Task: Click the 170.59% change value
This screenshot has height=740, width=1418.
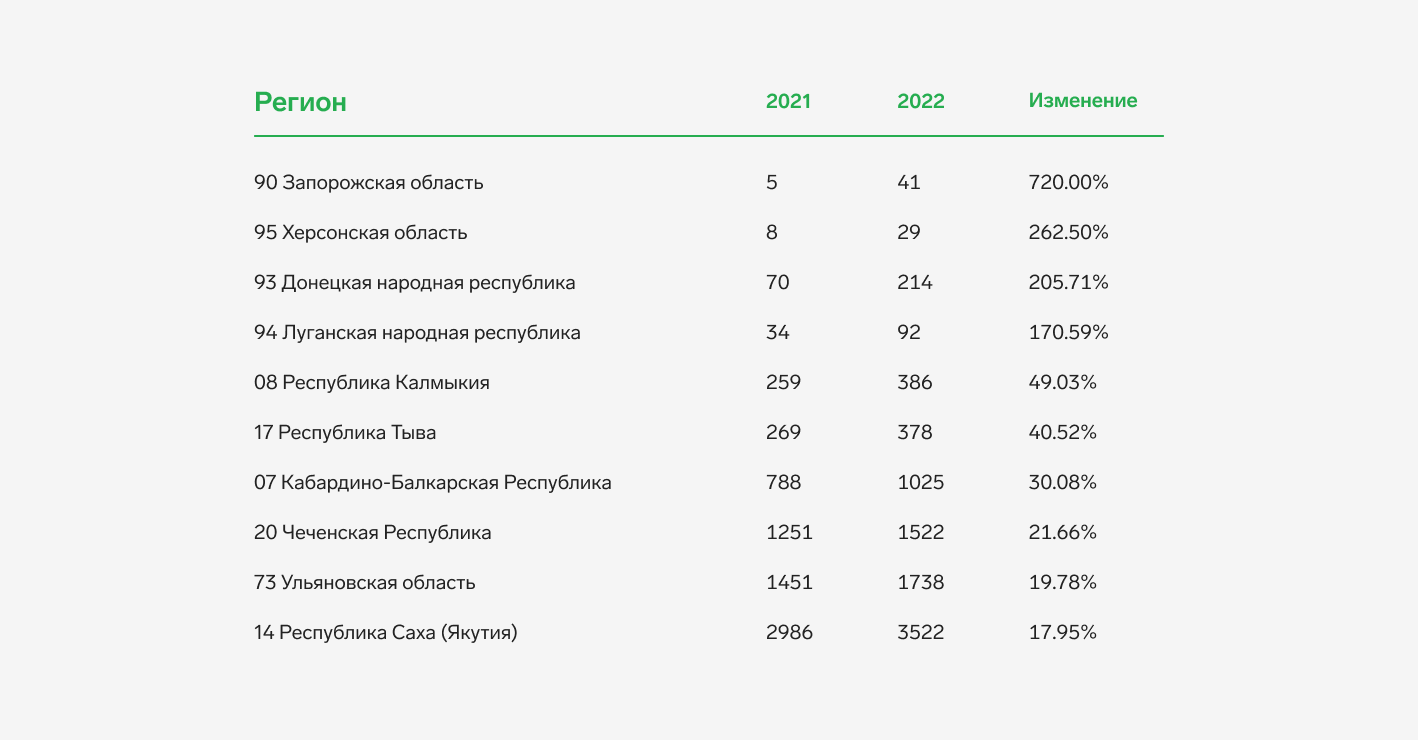Action: pyautogui.click(x=1069, y=333)
